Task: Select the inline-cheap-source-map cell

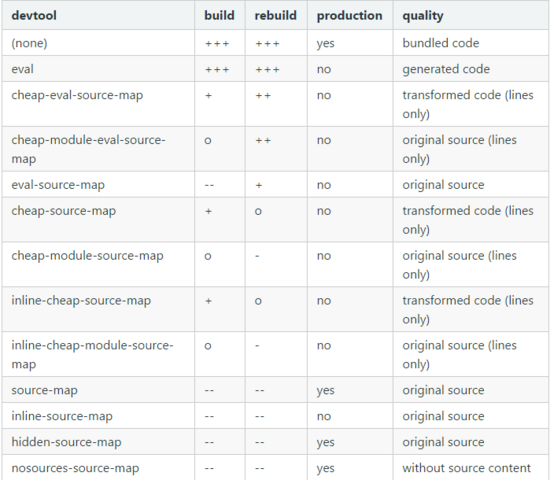Action: 81,301
